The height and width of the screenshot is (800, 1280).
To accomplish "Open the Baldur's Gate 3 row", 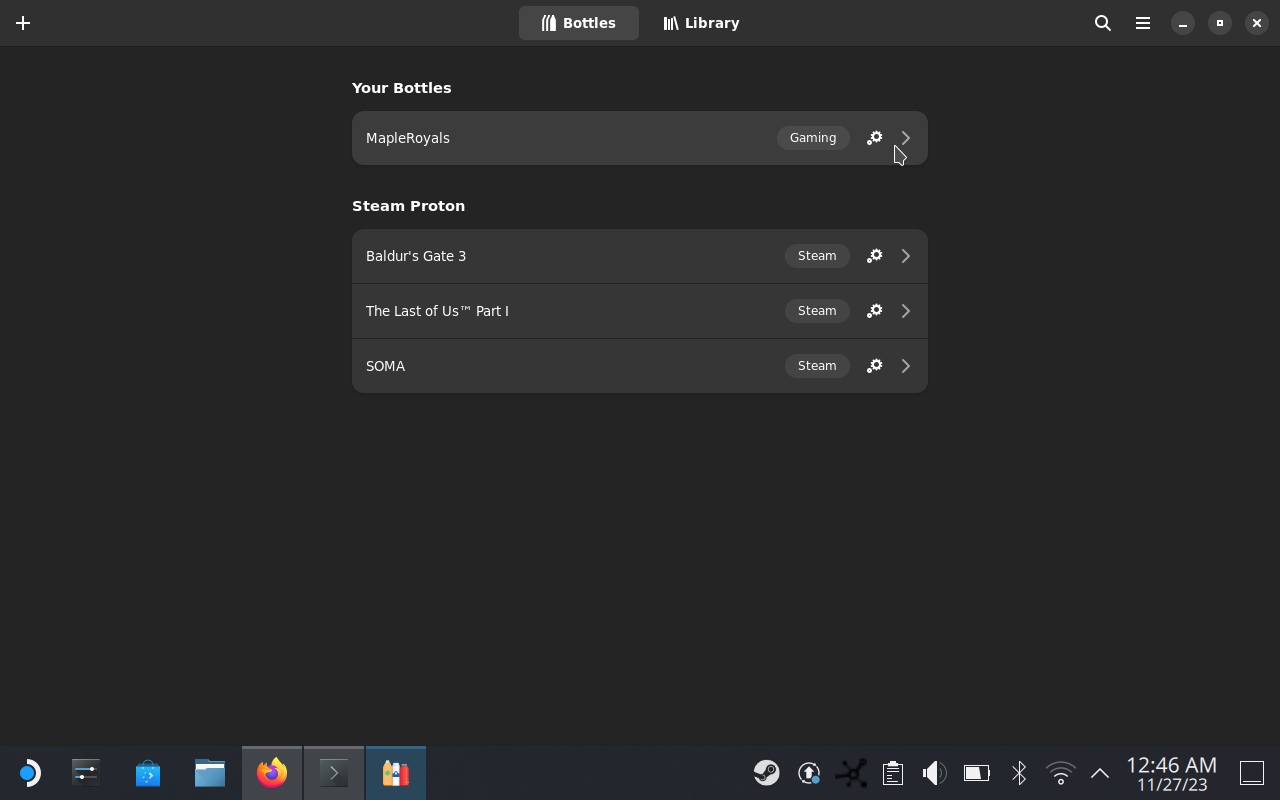I will 640,256.
